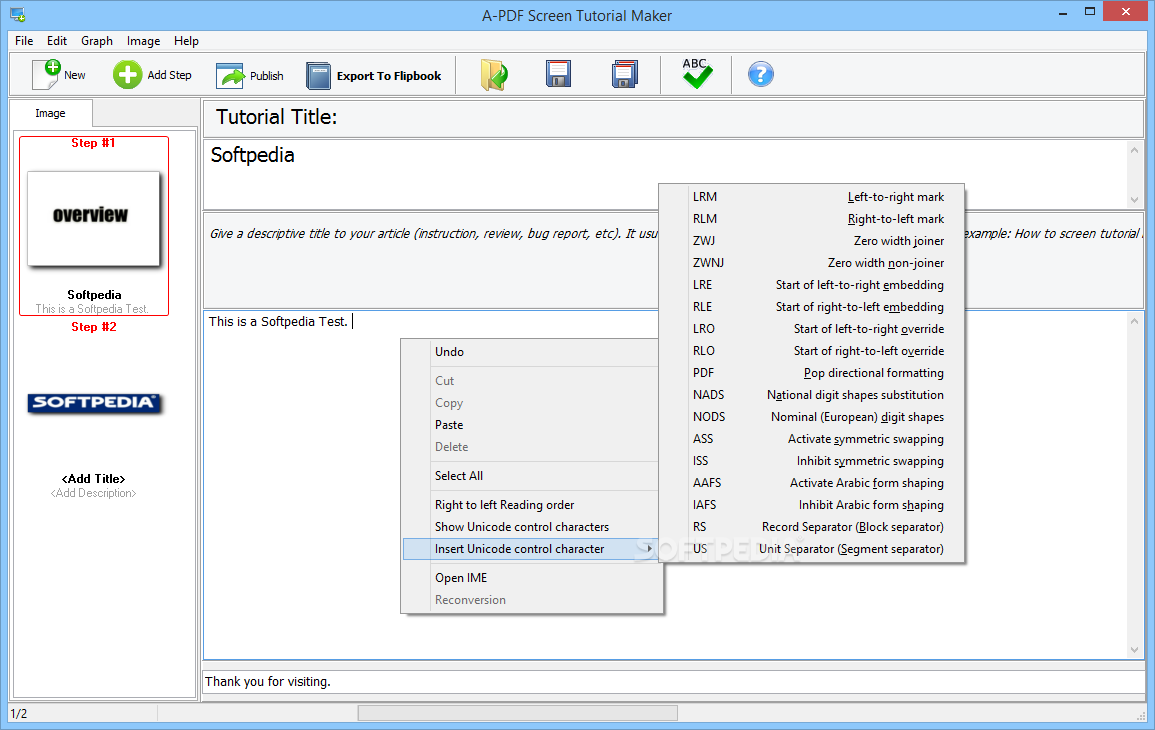This screenshot has width=1155, height=730.
Task: Insert LRO left-to-right override
Action: [811, 329]
